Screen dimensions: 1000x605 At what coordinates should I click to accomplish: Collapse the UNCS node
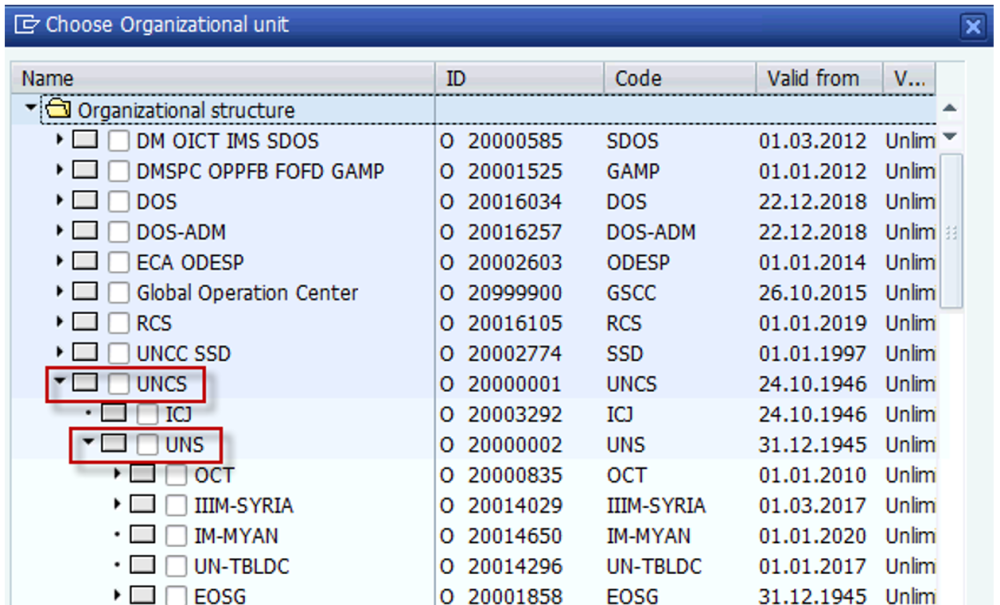[x=60, y=381]
